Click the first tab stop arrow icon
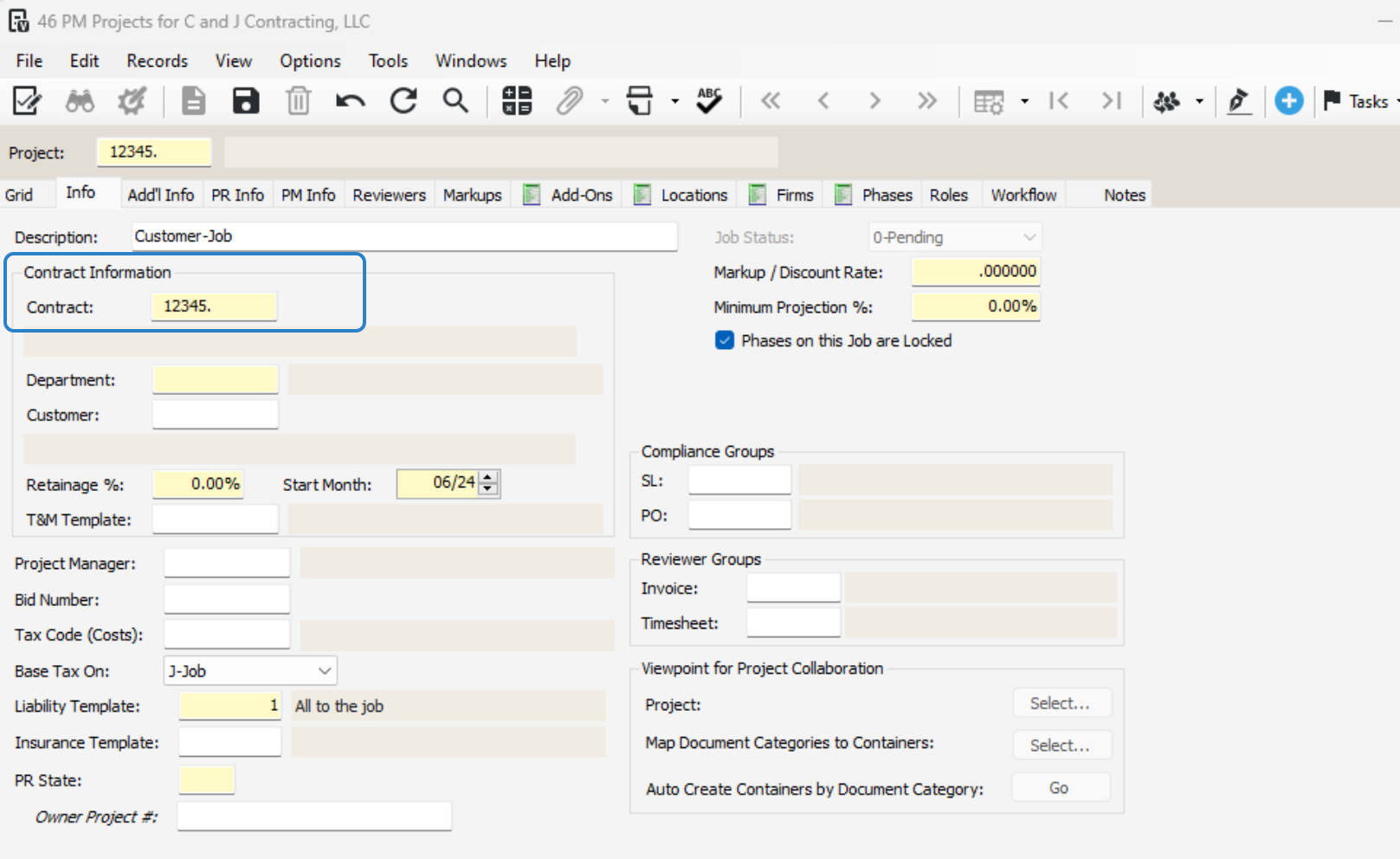Screen dimensions: 1400x859 point(1058,101)
